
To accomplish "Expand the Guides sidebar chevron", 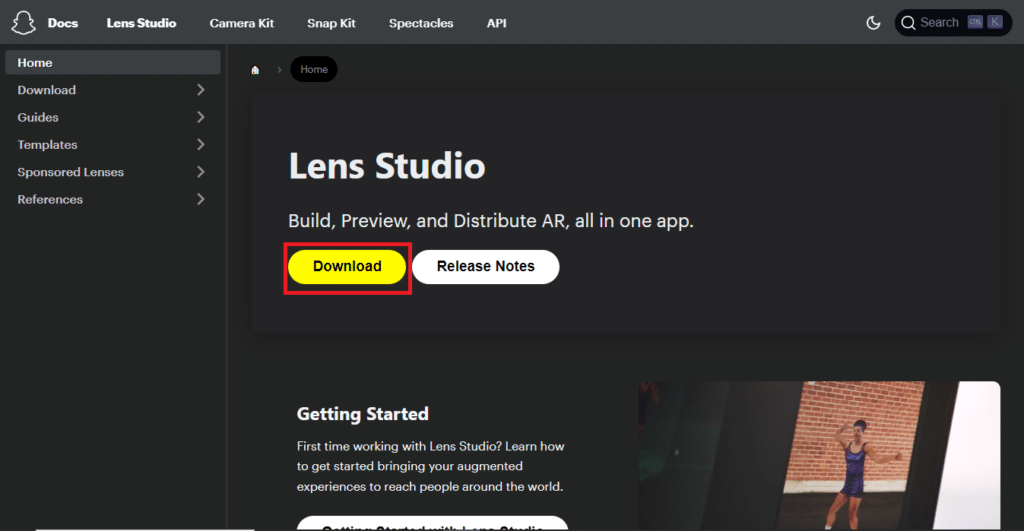I will [x=201, y=117].
